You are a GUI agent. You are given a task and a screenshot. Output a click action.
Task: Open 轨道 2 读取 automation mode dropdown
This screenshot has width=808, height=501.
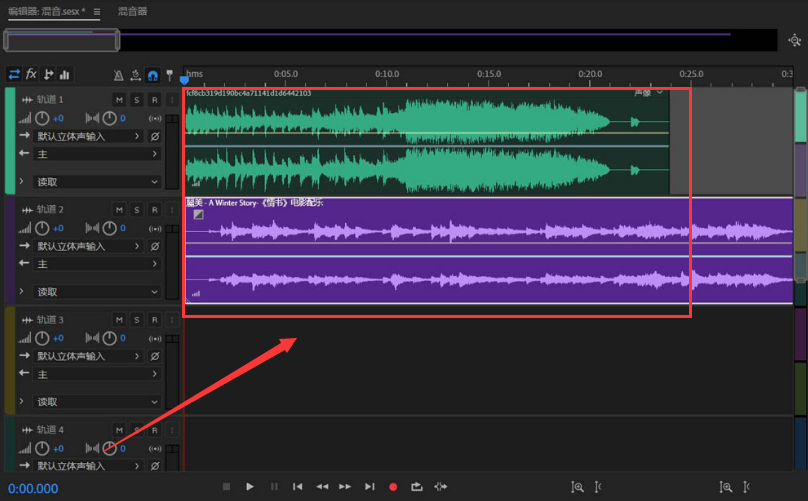tap(97, 292)
